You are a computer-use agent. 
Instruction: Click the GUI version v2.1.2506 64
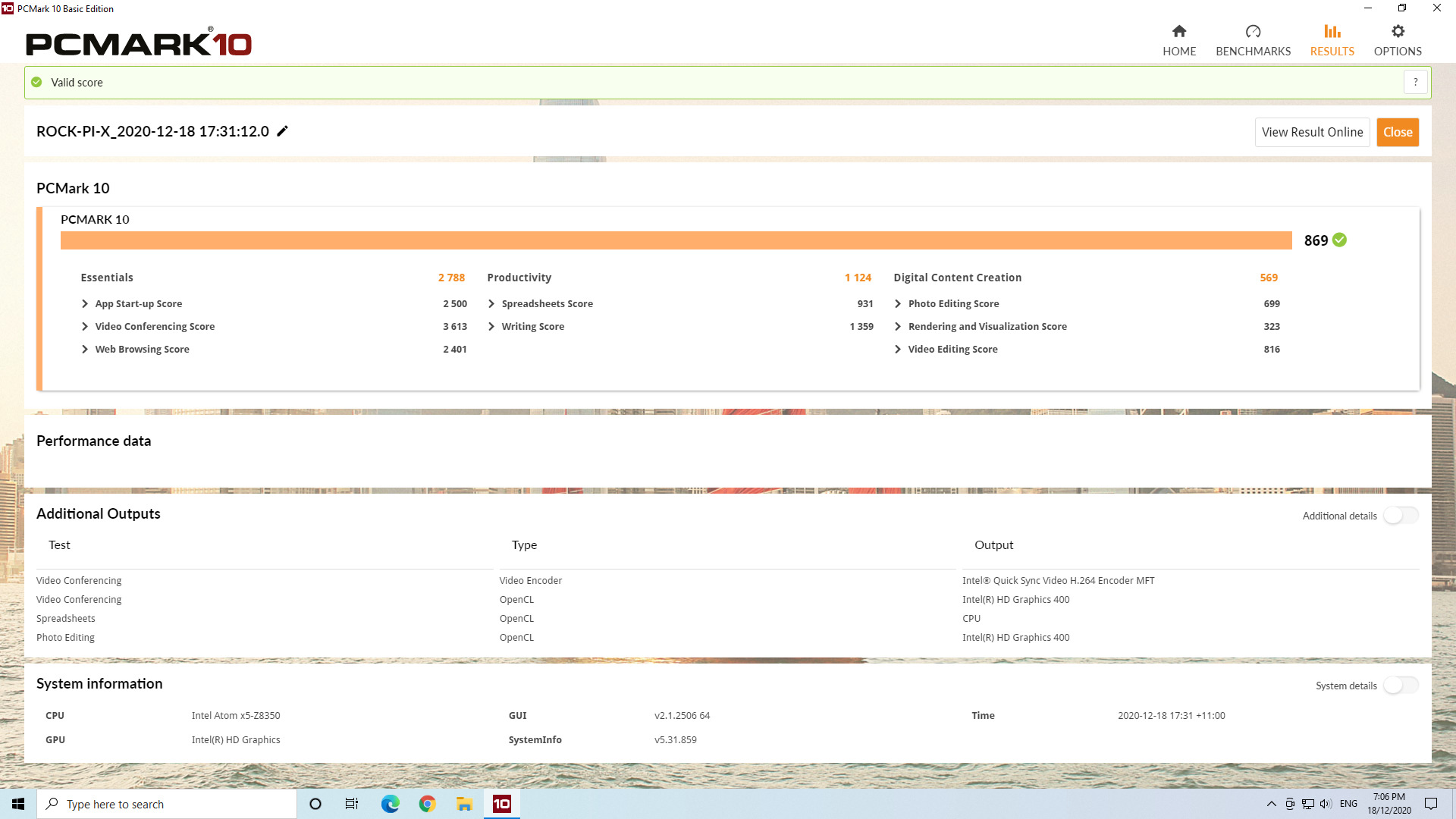[682, 716]
